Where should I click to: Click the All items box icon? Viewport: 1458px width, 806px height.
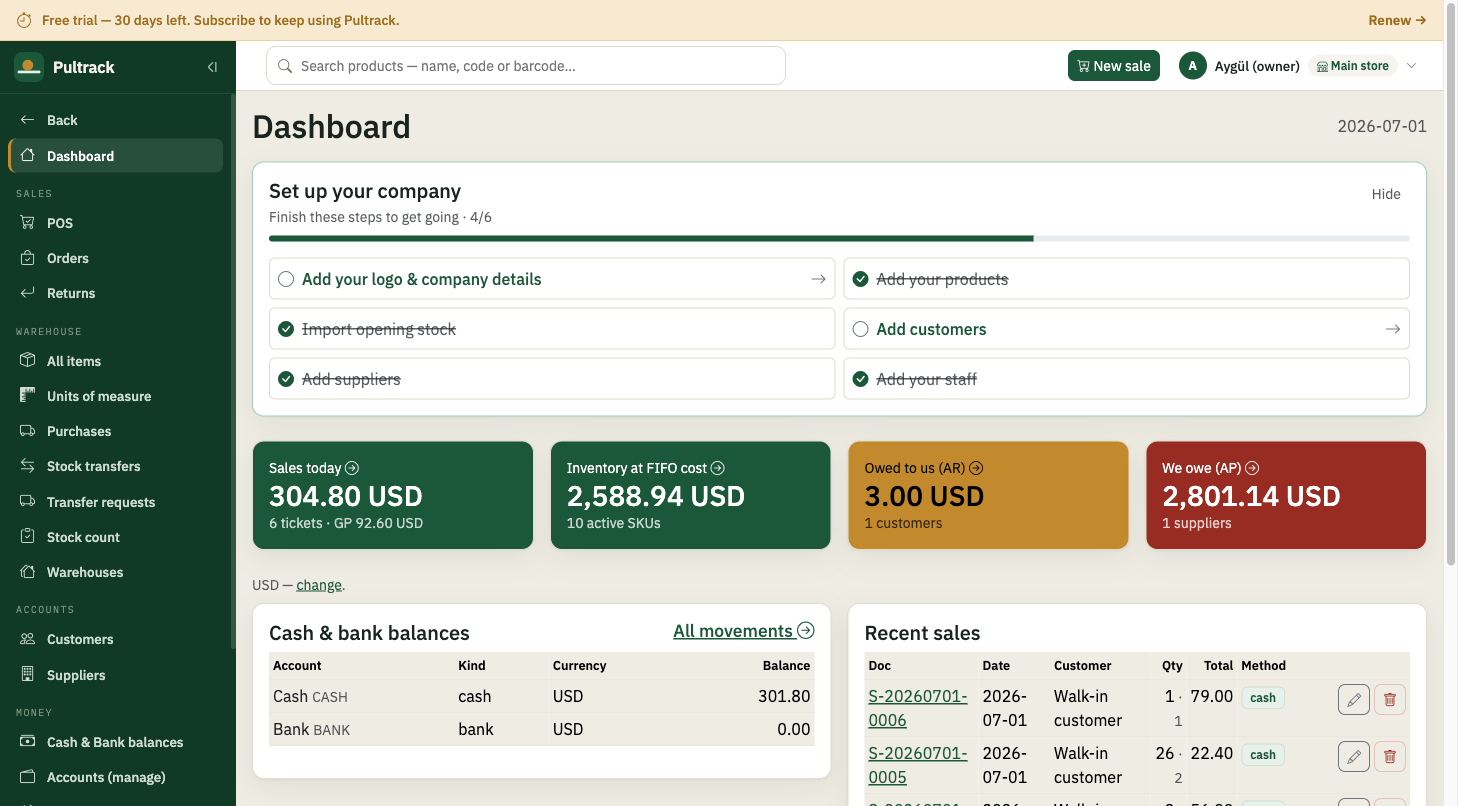tap(28, 361)
